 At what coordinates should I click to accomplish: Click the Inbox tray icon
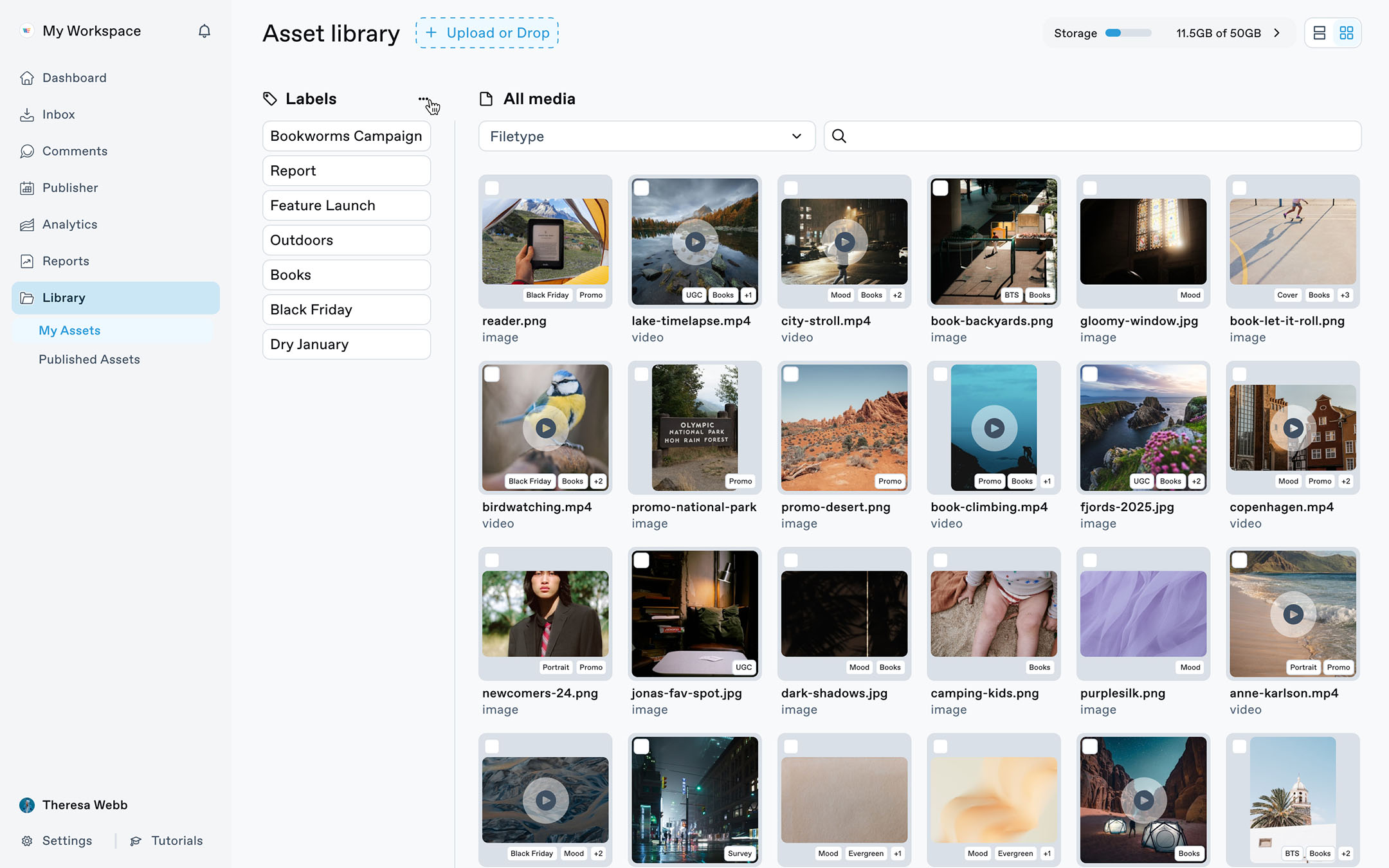[x=27, y=114]
